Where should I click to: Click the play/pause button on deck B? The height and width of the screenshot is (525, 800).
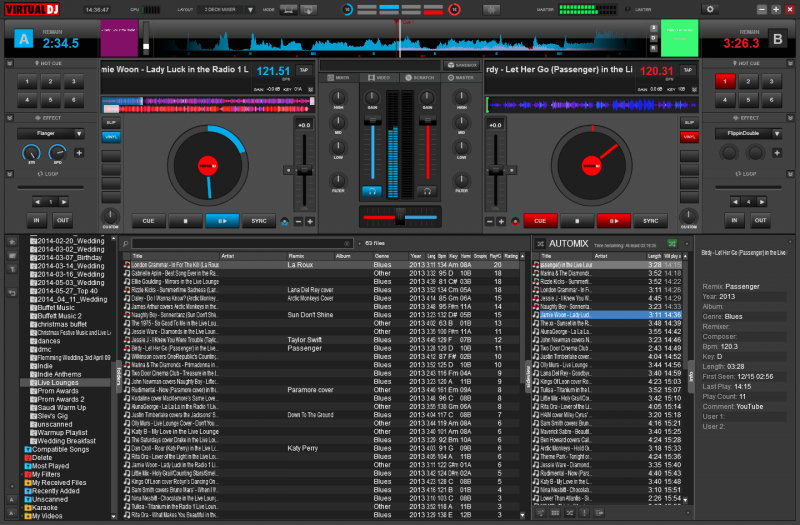point(614,221)
